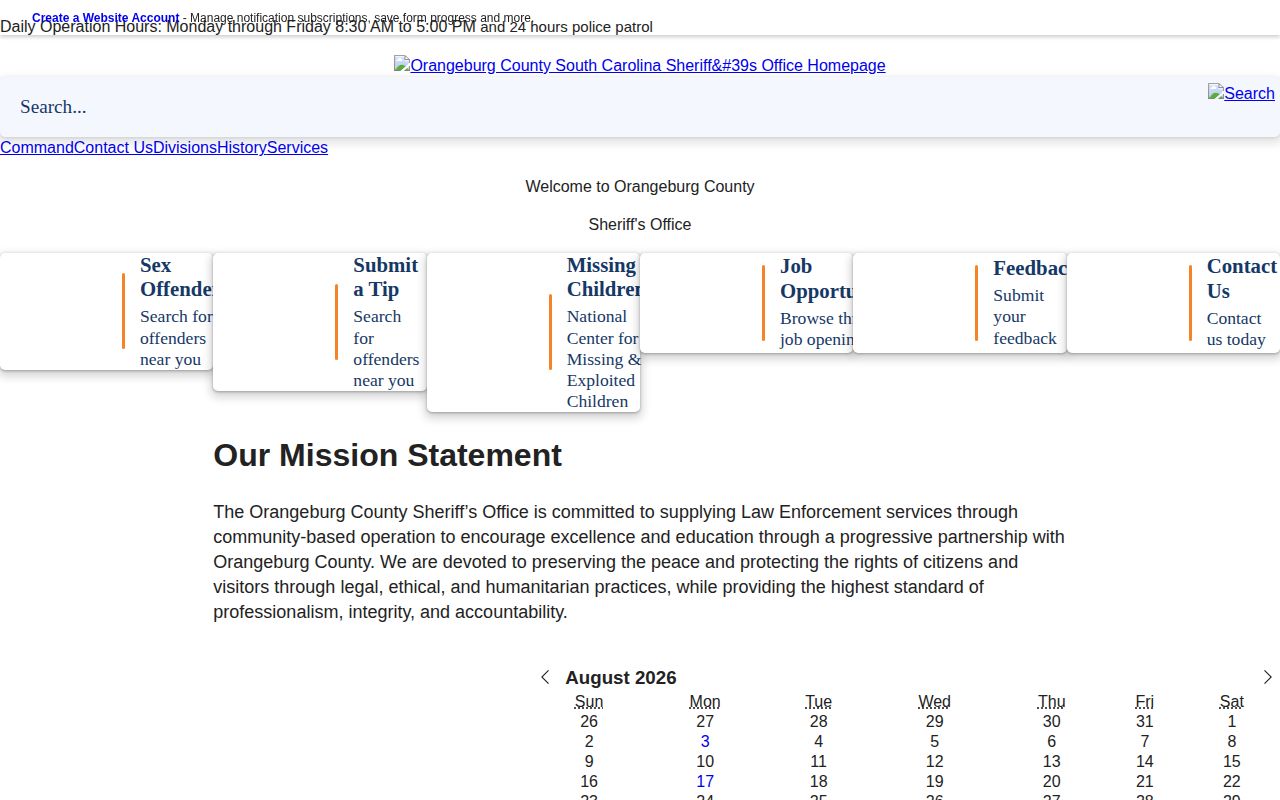Screen dimensions: 1280x800
Task: Open the Command menu item
Action: pos(37,147)
